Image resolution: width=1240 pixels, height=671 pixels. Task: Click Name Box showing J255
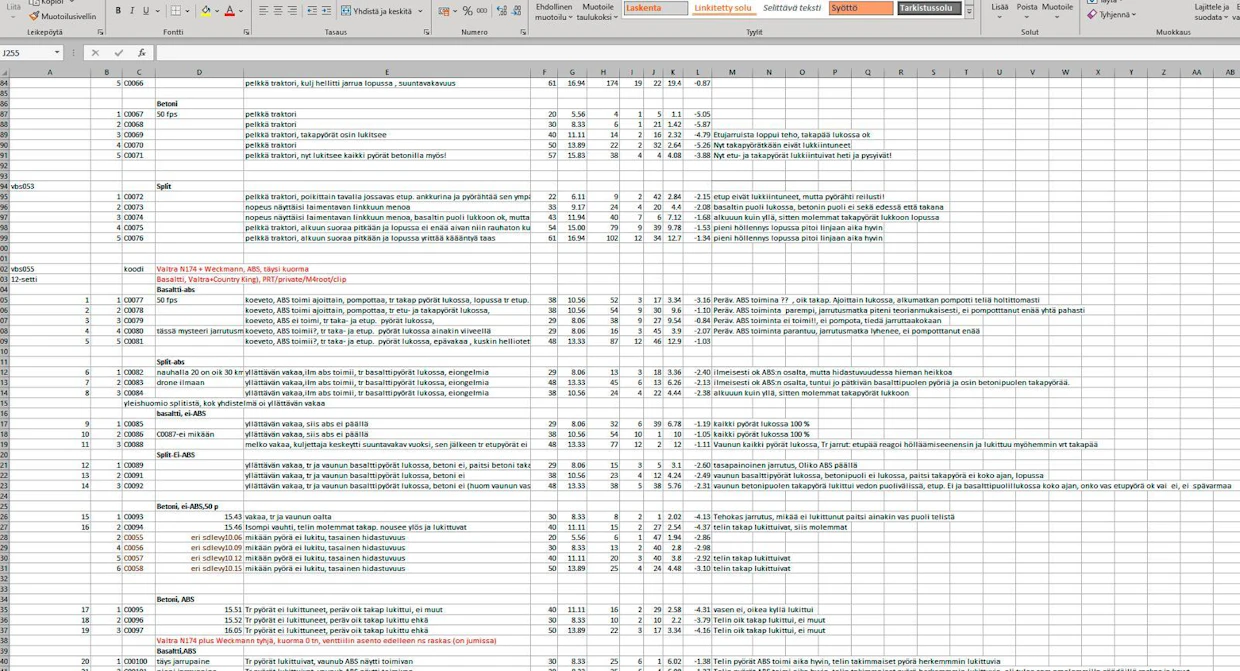pyautogui.click(x=26, y=53)
